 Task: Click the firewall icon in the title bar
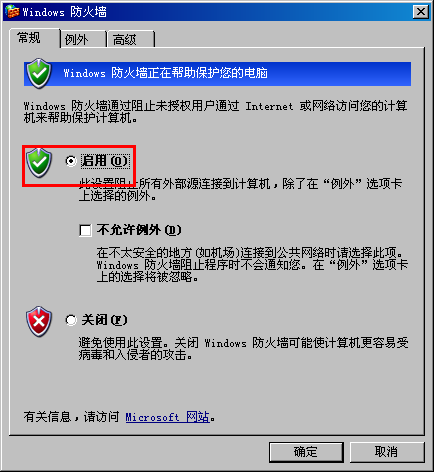click(x=12, y=12)
